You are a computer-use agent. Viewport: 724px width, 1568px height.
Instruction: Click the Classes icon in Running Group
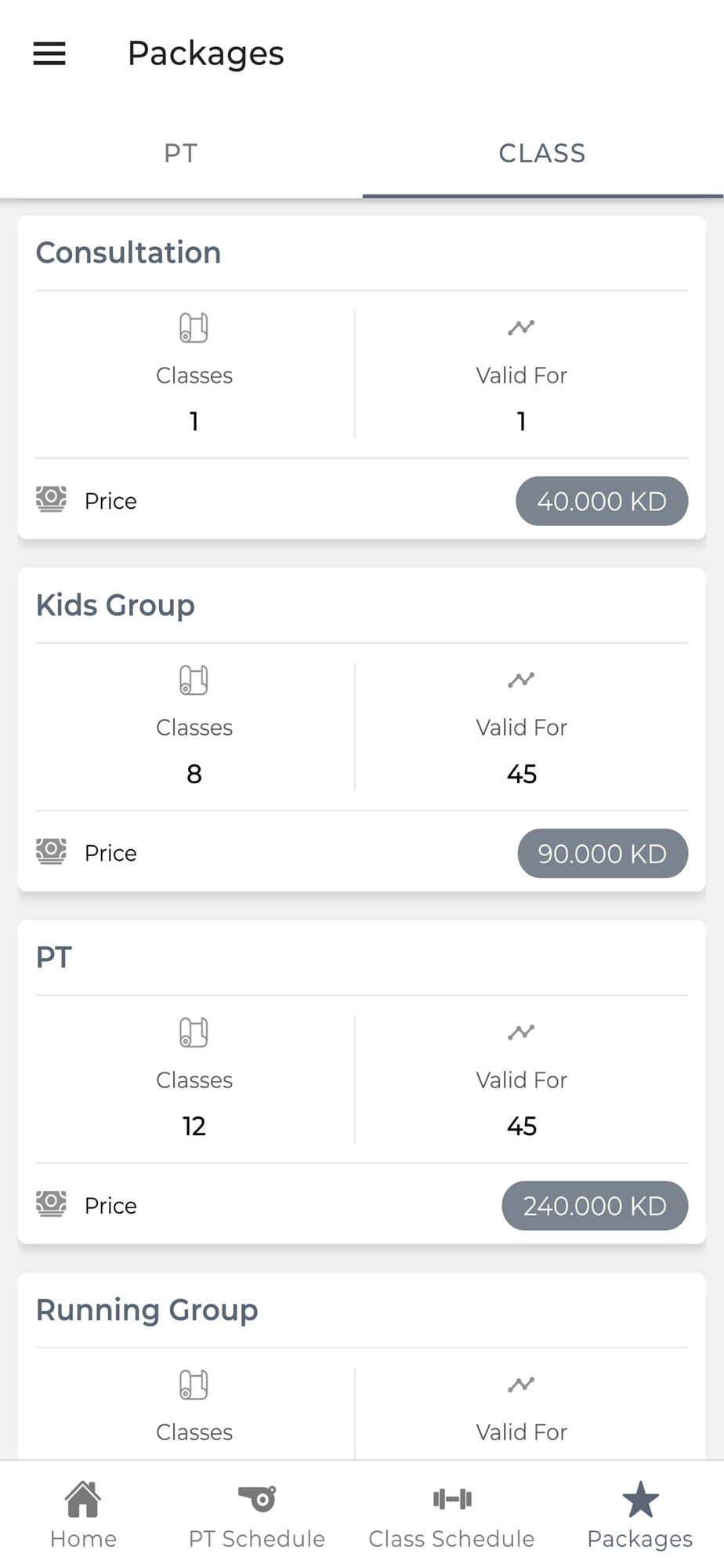194,1385
